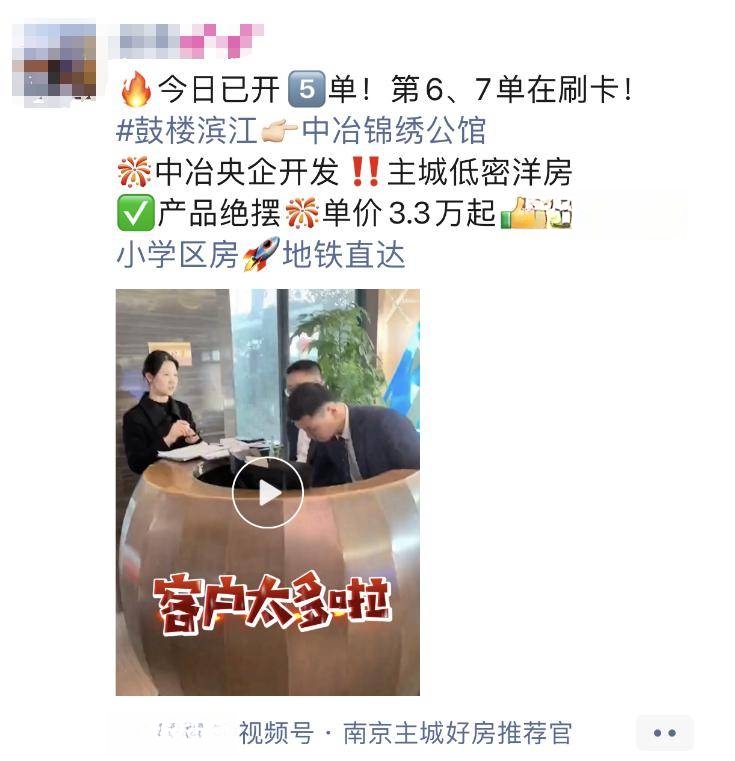Open the #鼓楼滨江 hashtag link

(186, 131)
